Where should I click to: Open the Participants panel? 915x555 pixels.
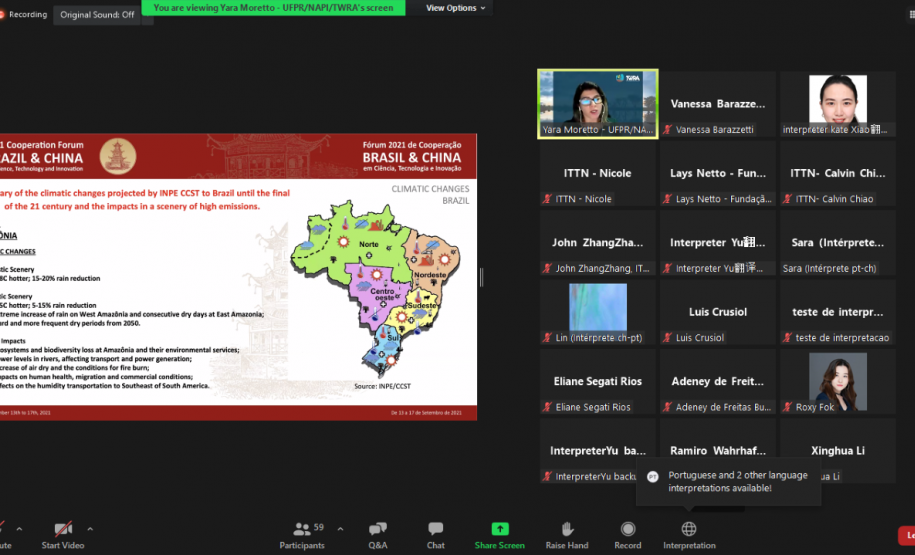click(302, 534)
